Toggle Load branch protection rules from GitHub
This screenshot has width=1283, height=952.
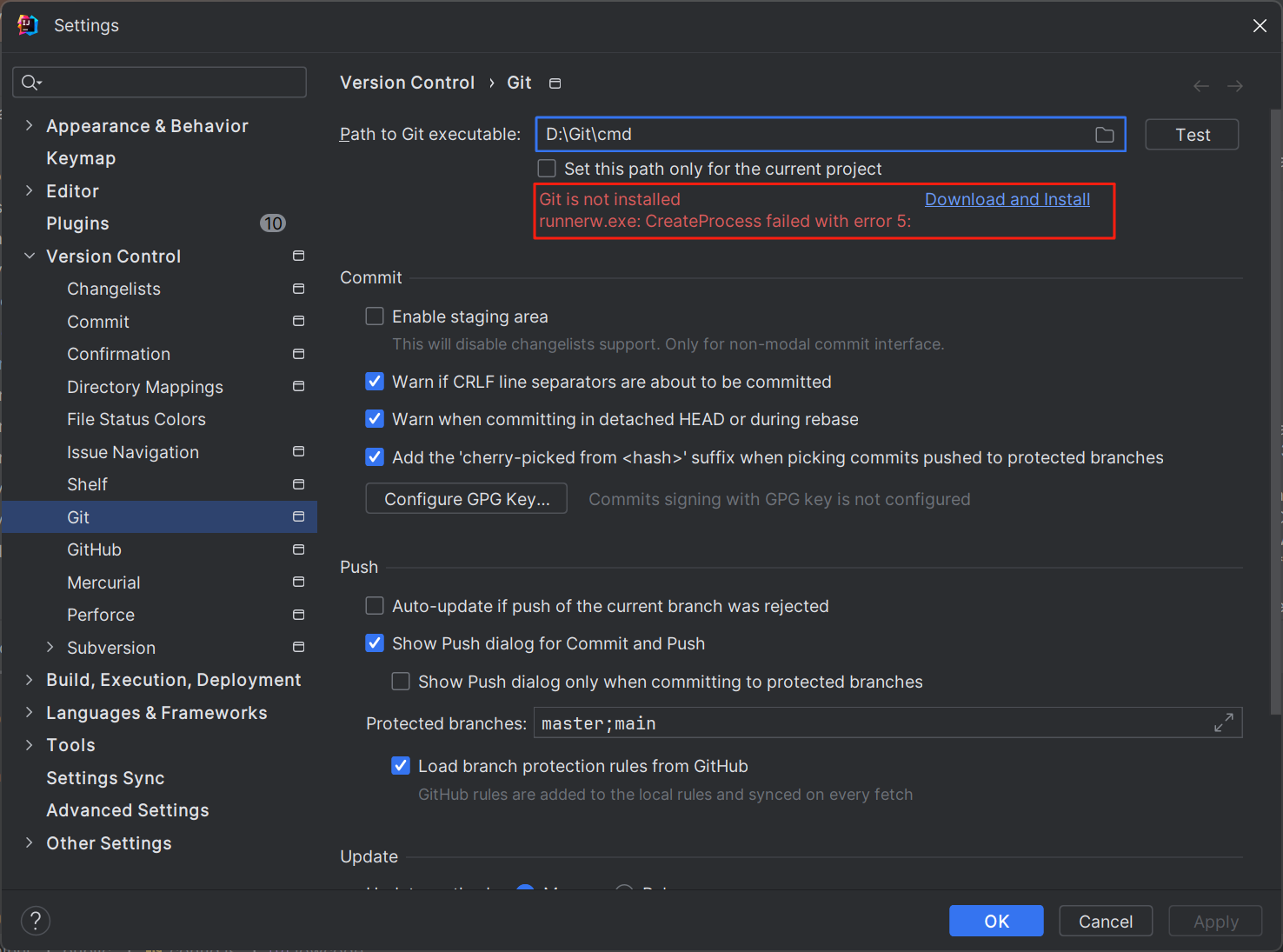pyautogui.click(x=401, y=765)
